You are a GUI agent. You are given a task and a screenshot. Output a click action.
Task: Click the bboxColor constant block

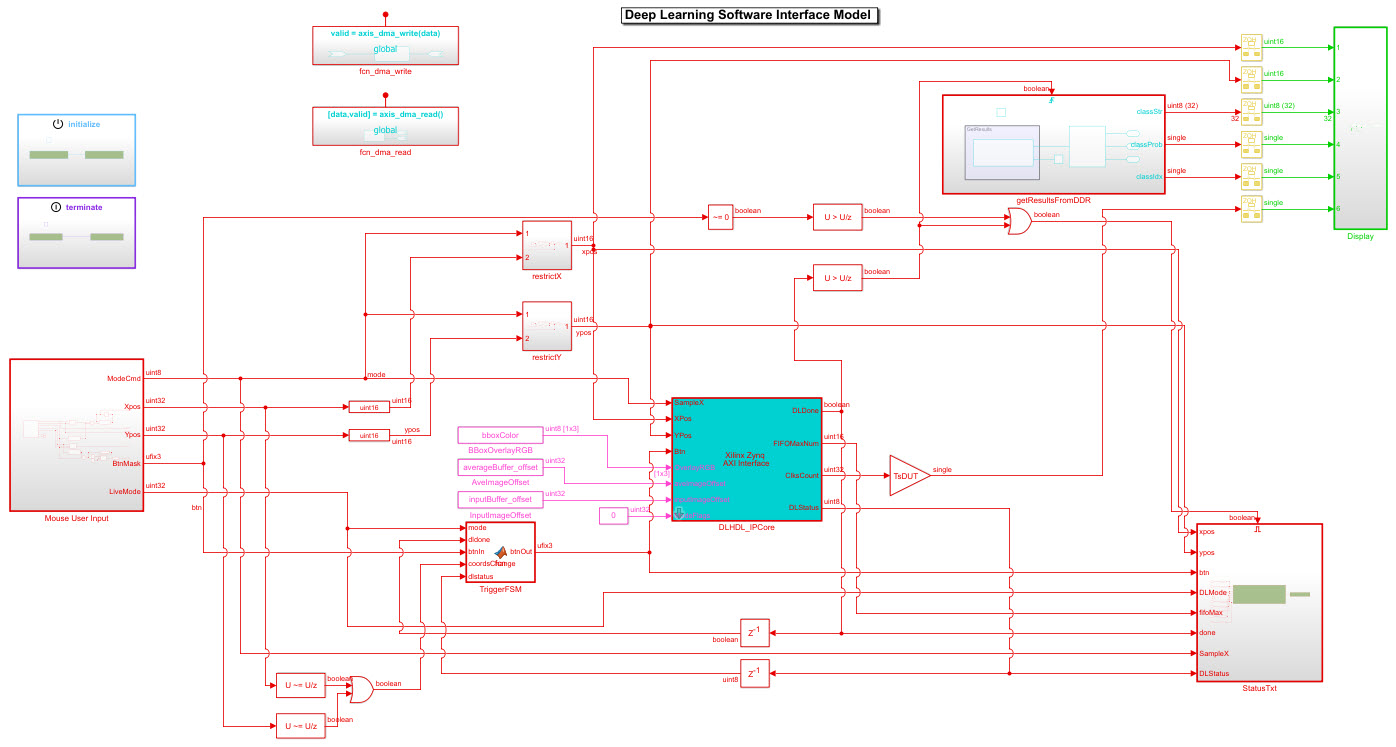(x=500, y=435)
